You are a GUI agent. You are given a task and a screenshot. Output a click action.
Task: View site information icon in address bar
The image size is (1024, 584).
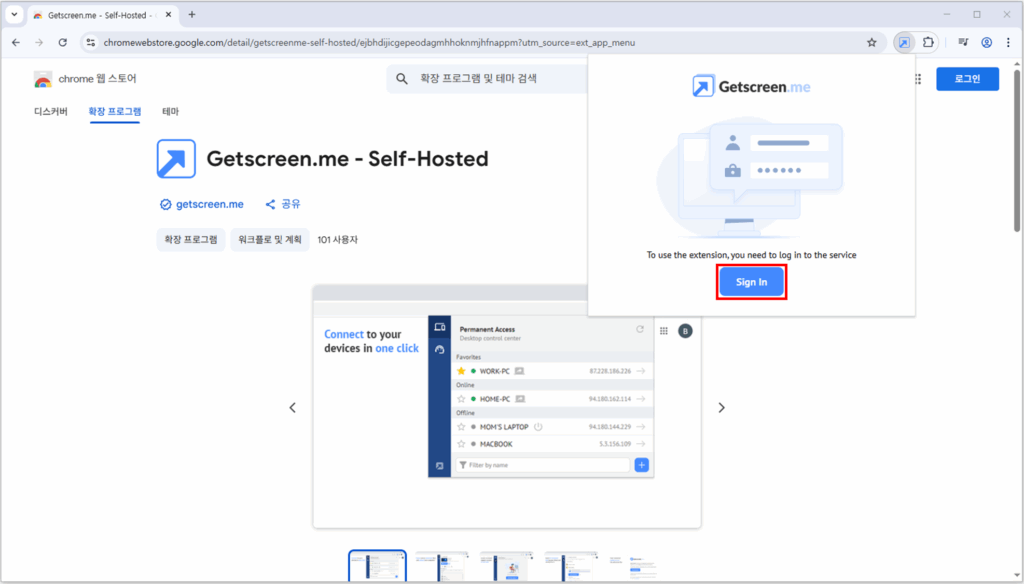[x=91, y=42]
